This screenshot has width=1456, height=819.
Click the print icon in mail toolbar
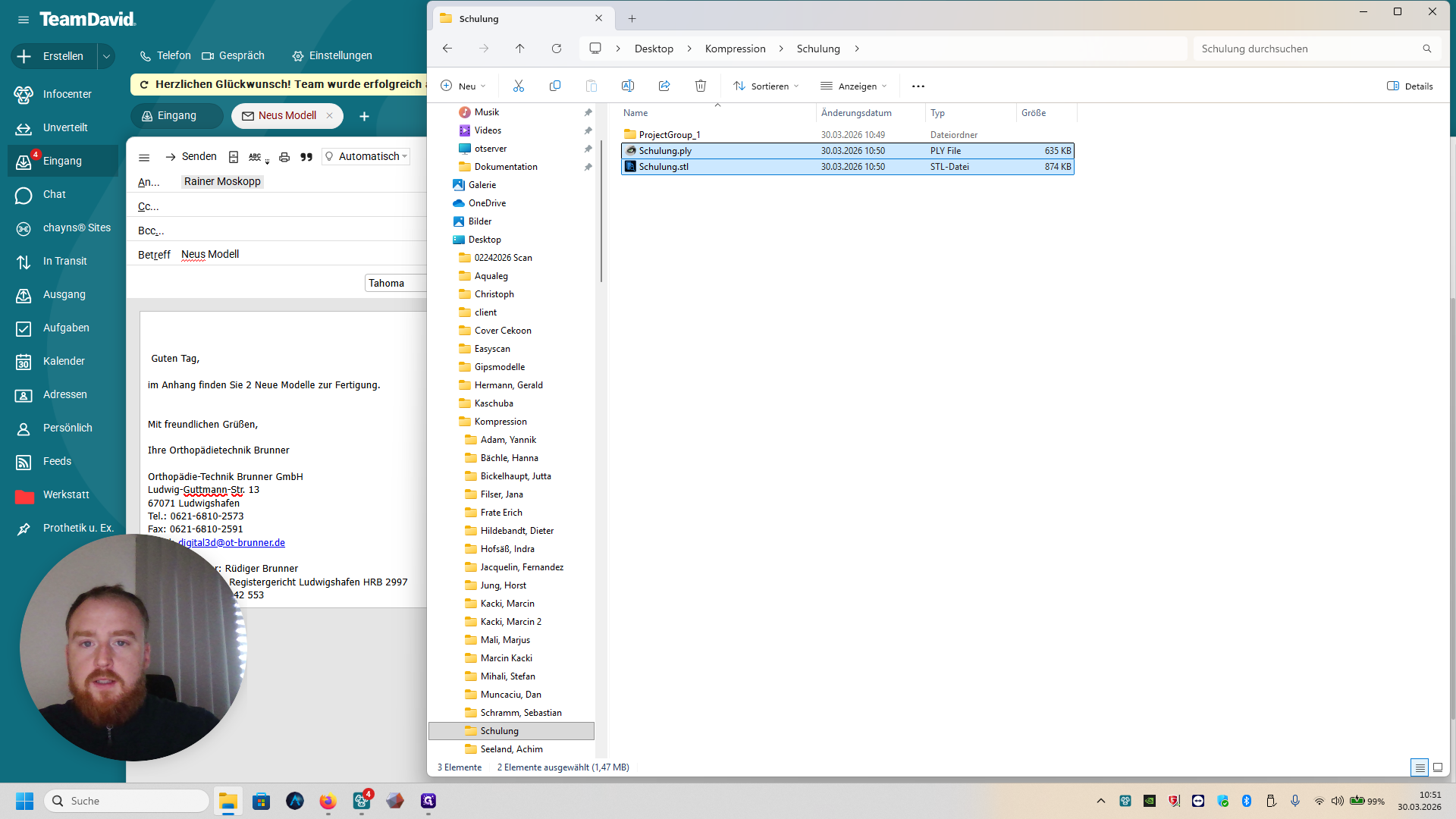(284, 157)
